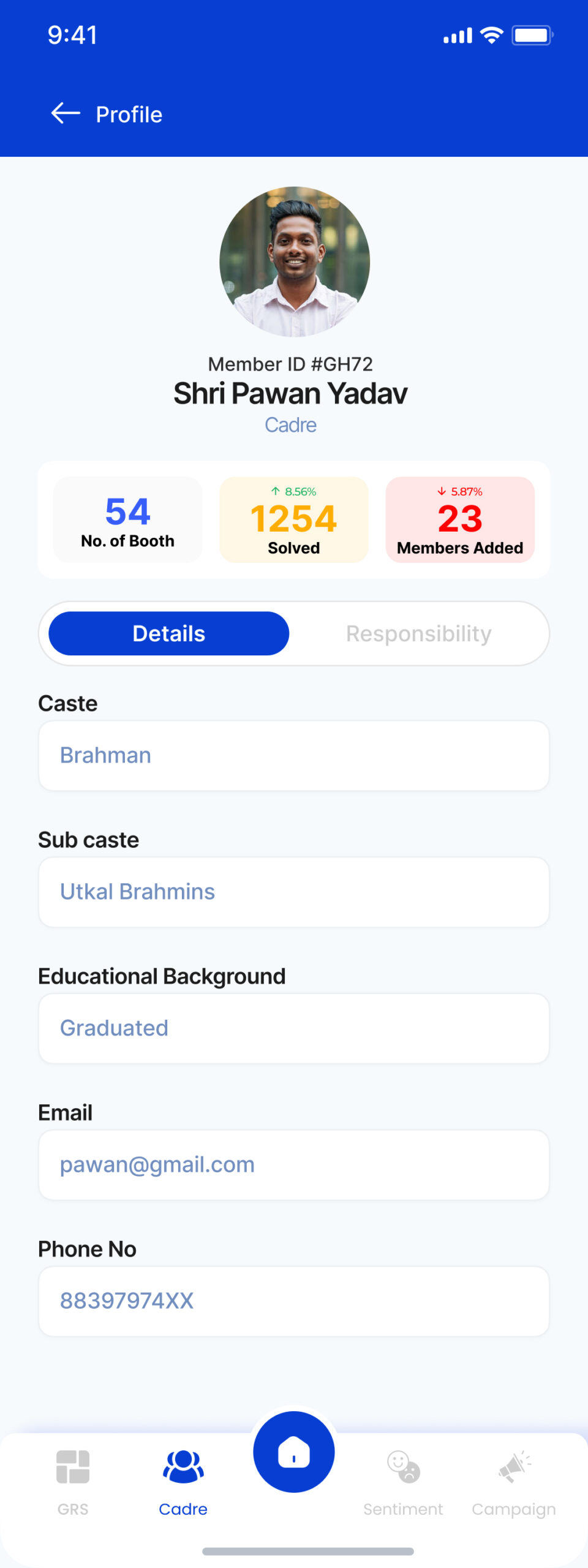The width and height of the screenshot is (588, 1568).
Task: Focus the Email field
Action: point(294,1165)
